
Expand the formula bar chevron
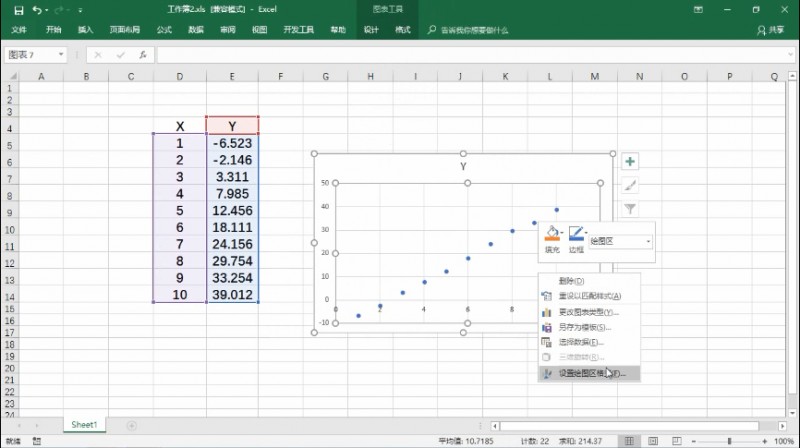click(x=790, y=55)
